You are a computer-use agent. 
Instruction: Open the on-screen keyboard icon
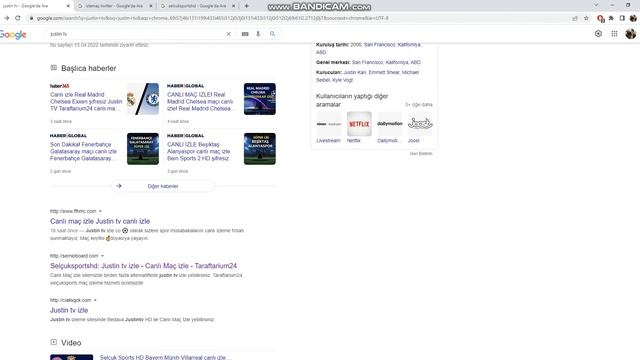pyautogui.click(x=245, y=34)
